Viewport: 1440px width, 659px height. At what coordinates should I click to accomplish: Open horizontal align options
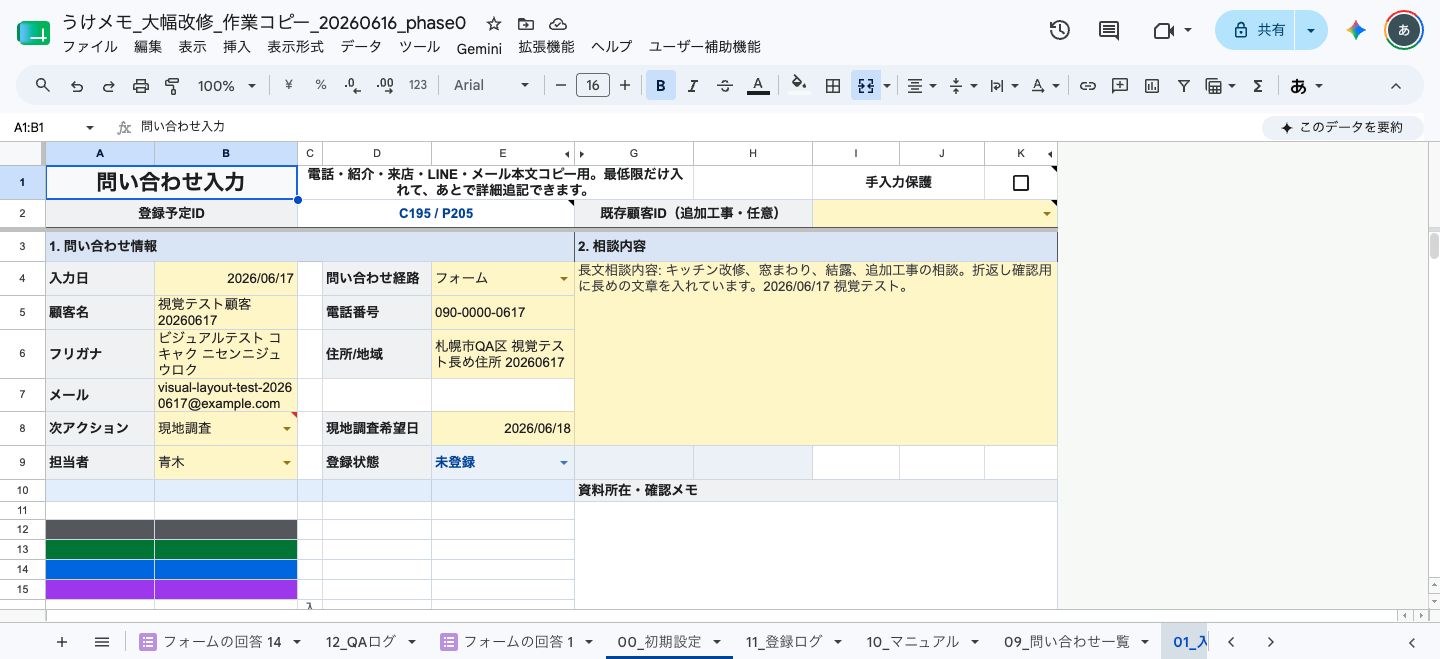[921, 86]
